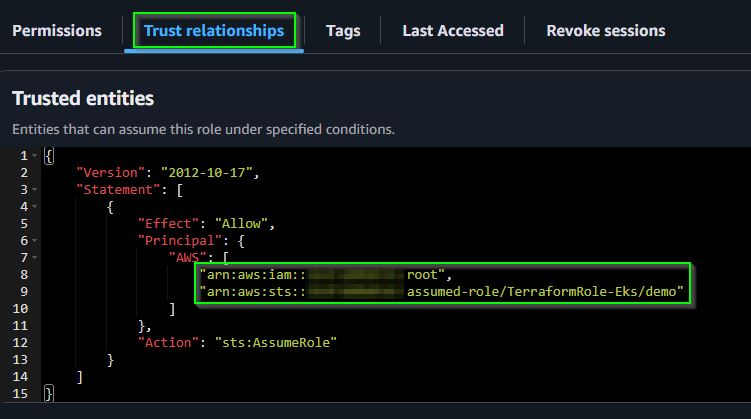Screen dimensions: 751x419
Task: Open the Permissions tab
Action: click(57, 31)
